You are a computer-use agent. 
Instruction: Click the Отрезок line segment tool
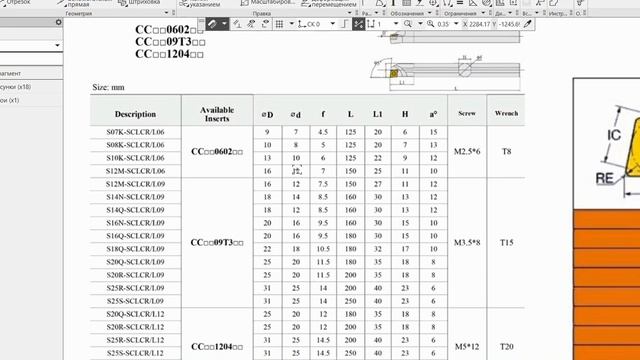16,3
